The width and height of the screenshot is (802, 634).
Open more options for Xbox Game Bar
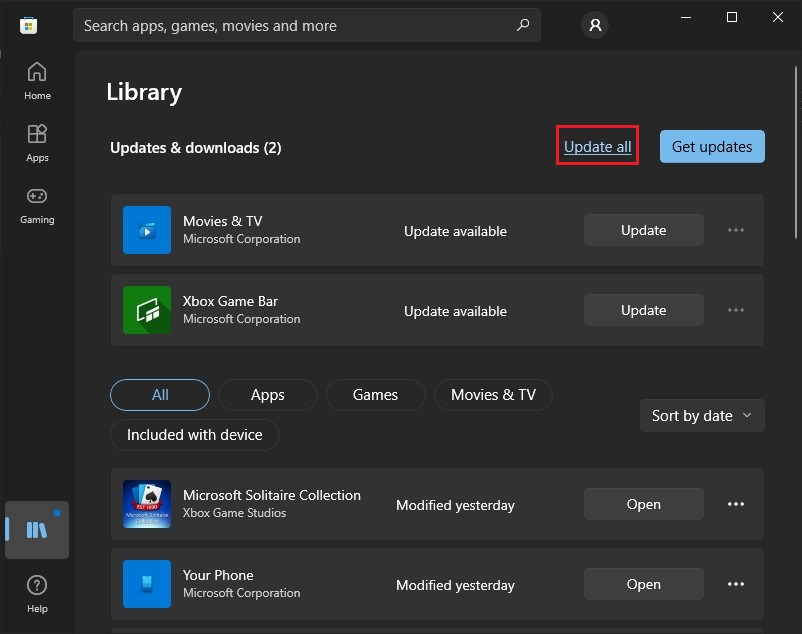(736, 310)
